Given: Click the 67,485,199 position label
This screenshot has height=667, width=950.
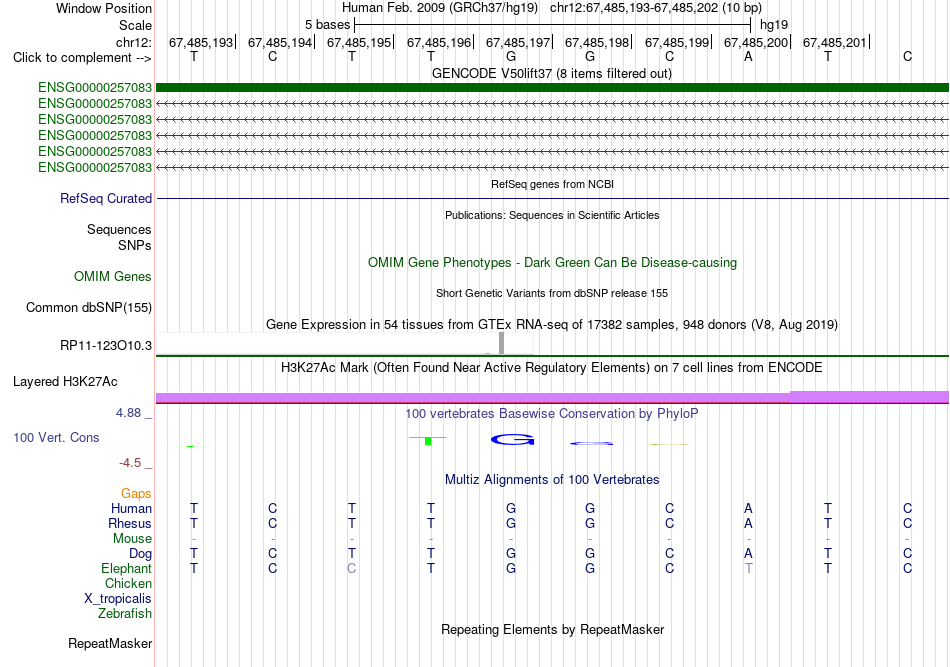Looking at the screenshot, I should click(677, 42).
